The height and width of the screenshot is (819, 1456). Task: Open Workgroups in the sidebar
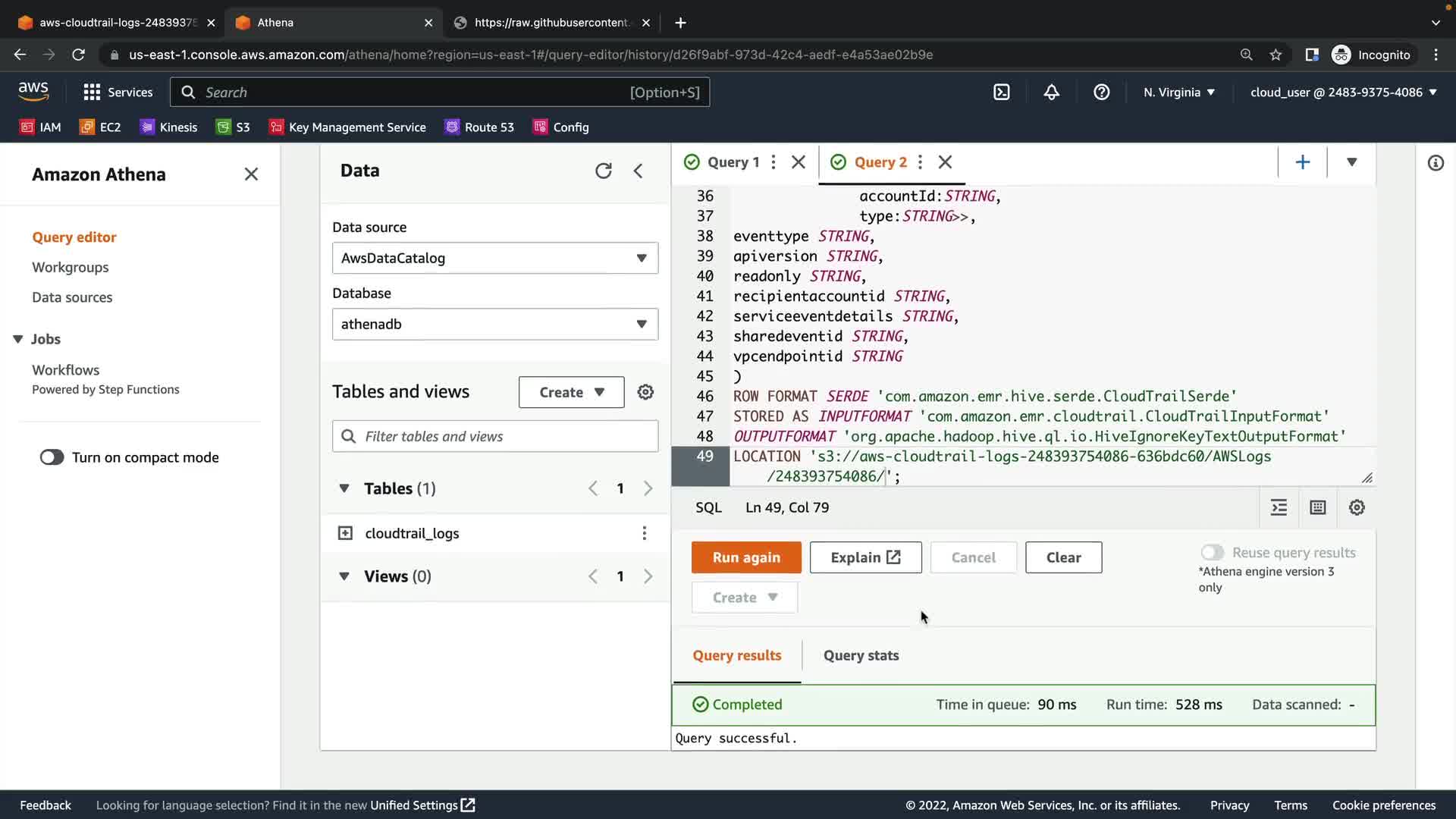70,267
